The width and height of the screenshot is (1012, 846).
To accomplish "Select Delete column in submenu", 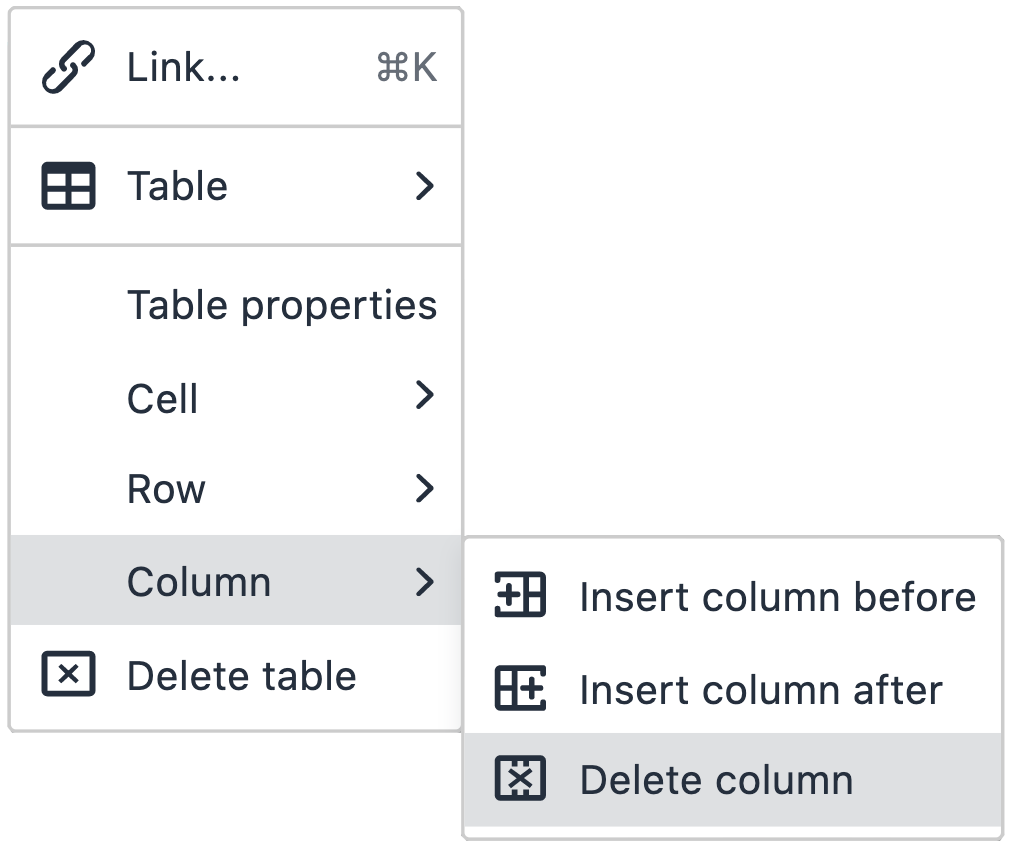I will 733,780.
